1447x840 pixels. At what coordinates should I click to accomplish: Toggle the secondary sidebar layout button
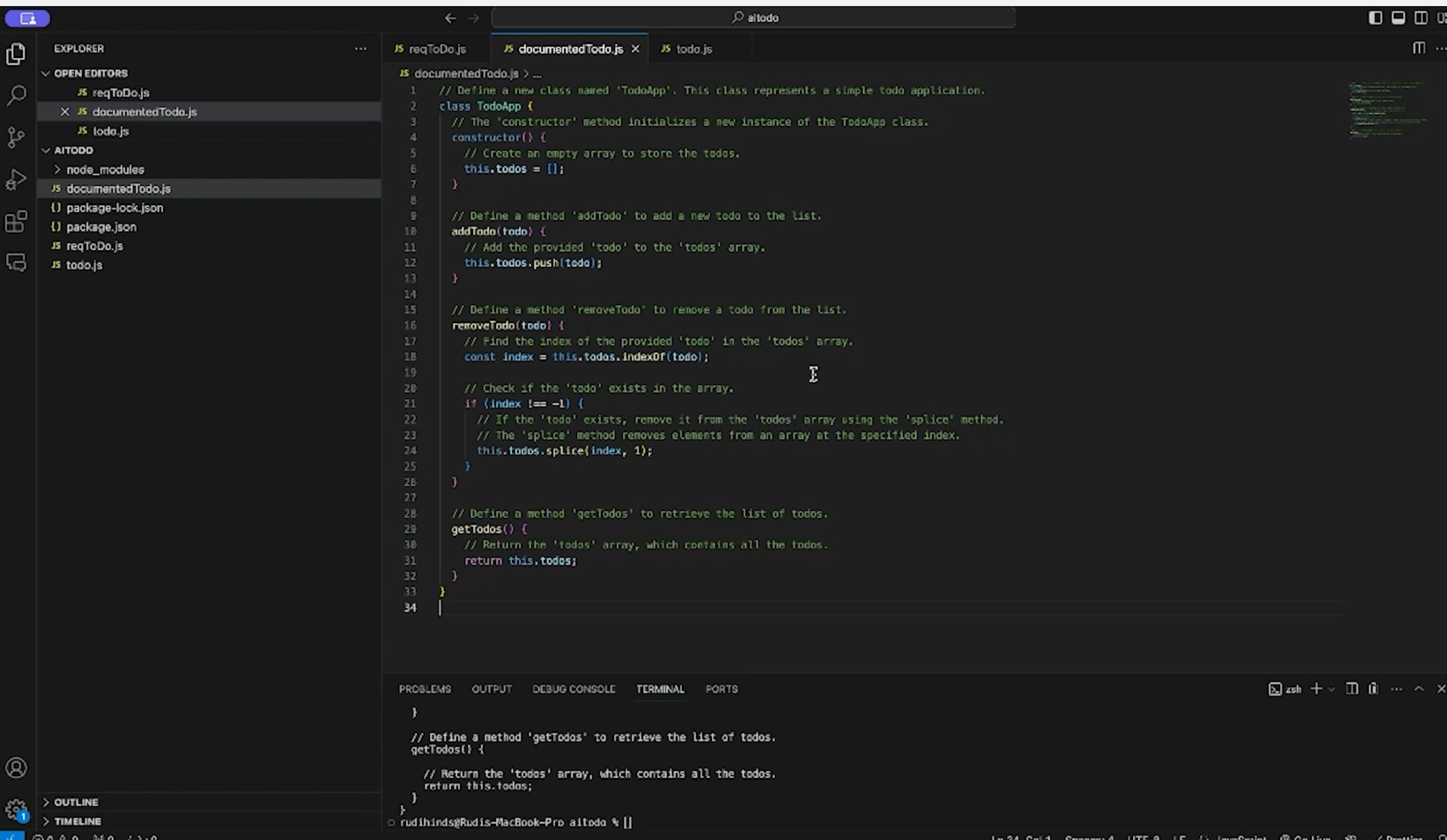click(x=1421, y=18)
